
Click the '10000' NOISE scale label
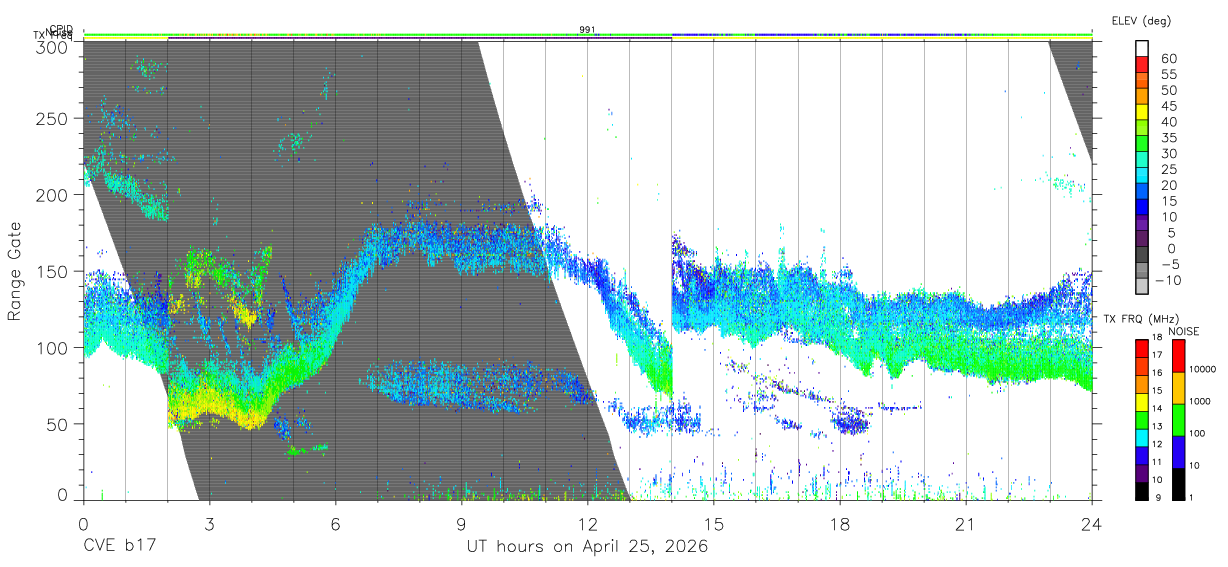[x=1202, y=369]
